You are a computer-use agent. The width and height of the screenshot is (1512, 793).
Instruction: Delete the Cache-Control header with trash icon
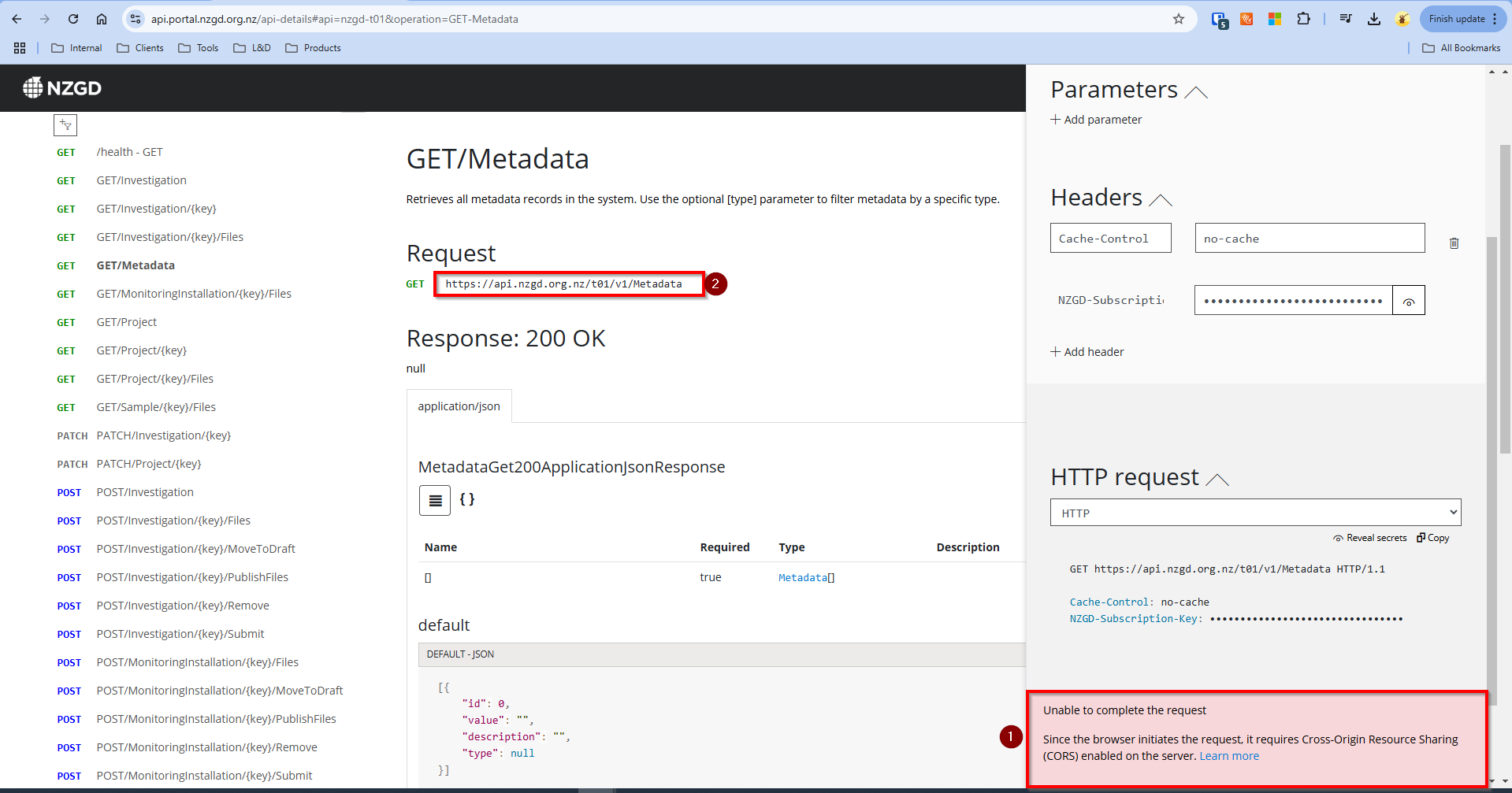pos(1454,243)
